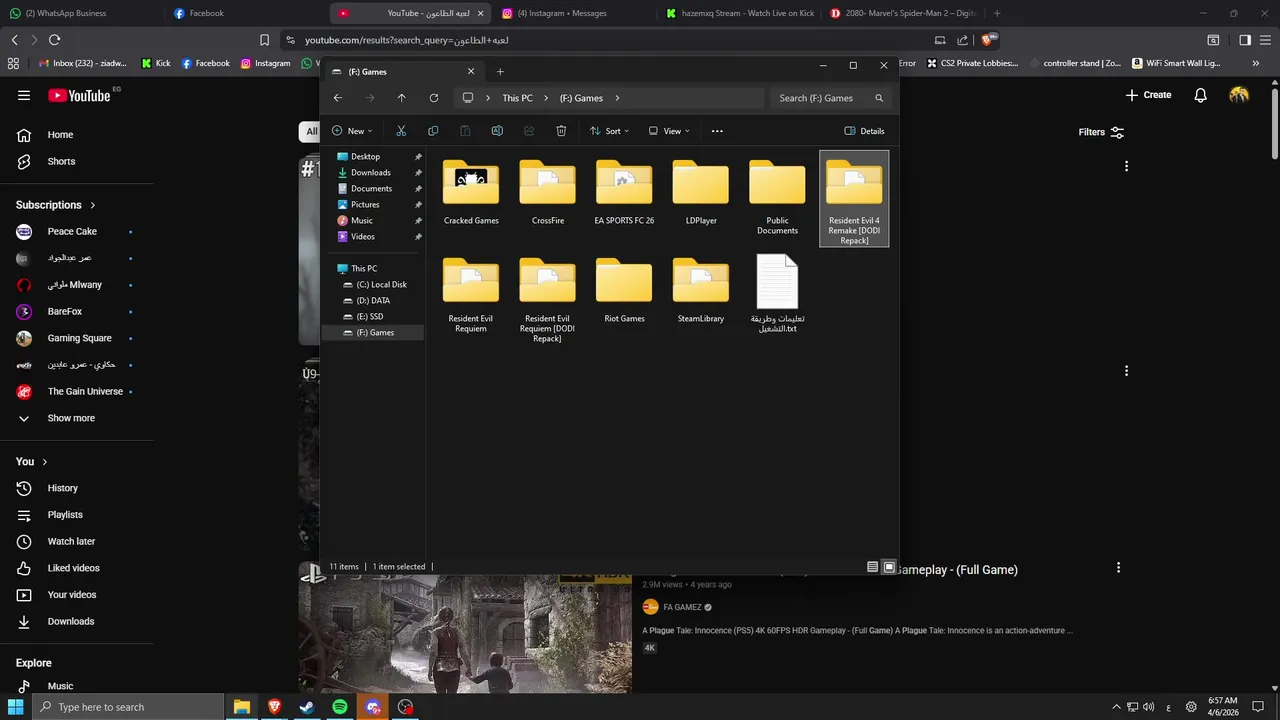
Task: Open the View dropdown
Action: point(669,131)
